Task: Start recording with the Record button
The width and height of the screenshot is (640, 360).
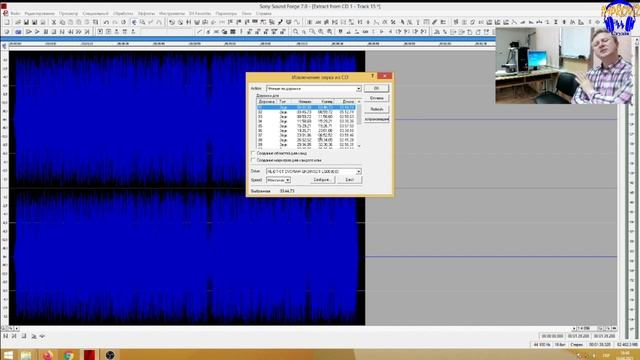Action: [7, 31]
